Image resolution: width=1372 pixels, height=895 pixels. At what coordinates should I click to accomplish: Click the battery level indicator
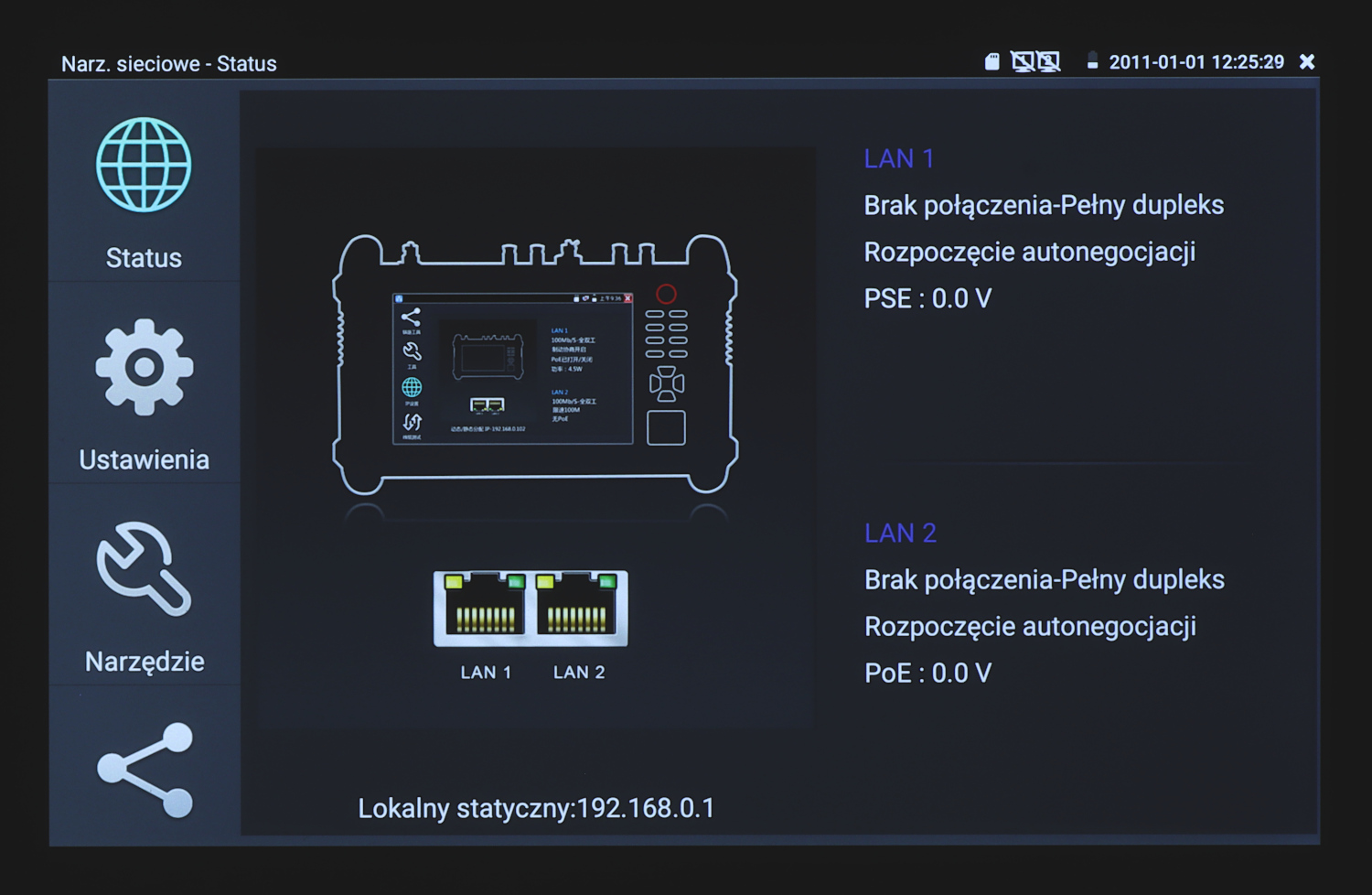[1092, 62]
